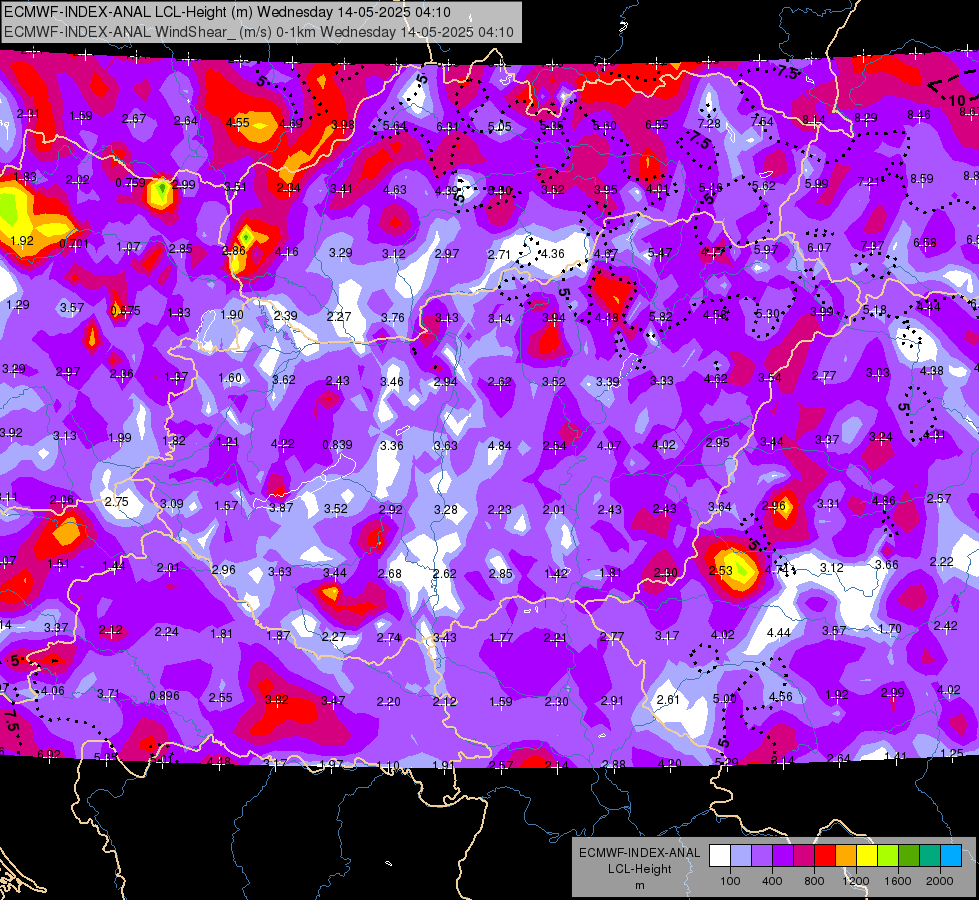Click the wind shear value 2.75
Screen dimensions: 979x900
pos(117,502)
